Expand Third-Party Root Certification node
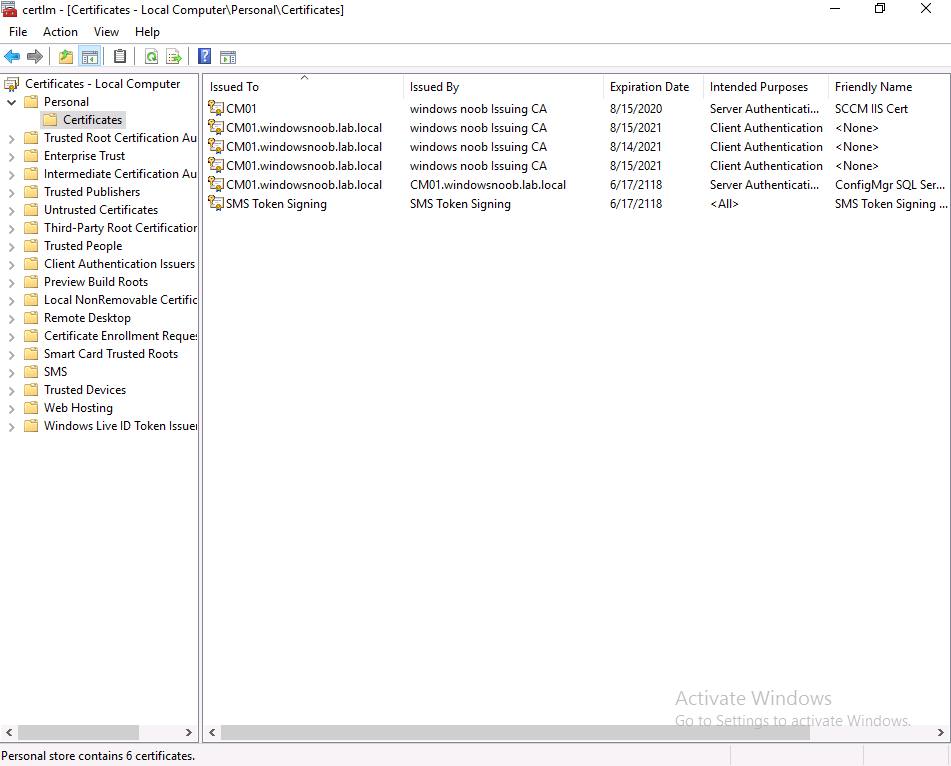This screenshot has height=766, width=951. click(12, 229)
